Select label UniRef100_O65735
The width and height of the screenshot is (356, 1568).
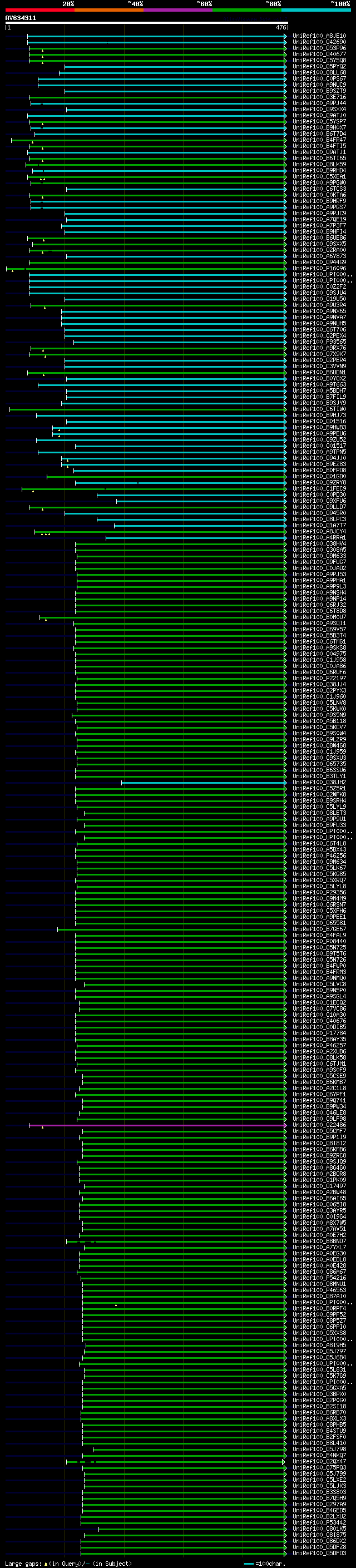click(x=319, y=764)
